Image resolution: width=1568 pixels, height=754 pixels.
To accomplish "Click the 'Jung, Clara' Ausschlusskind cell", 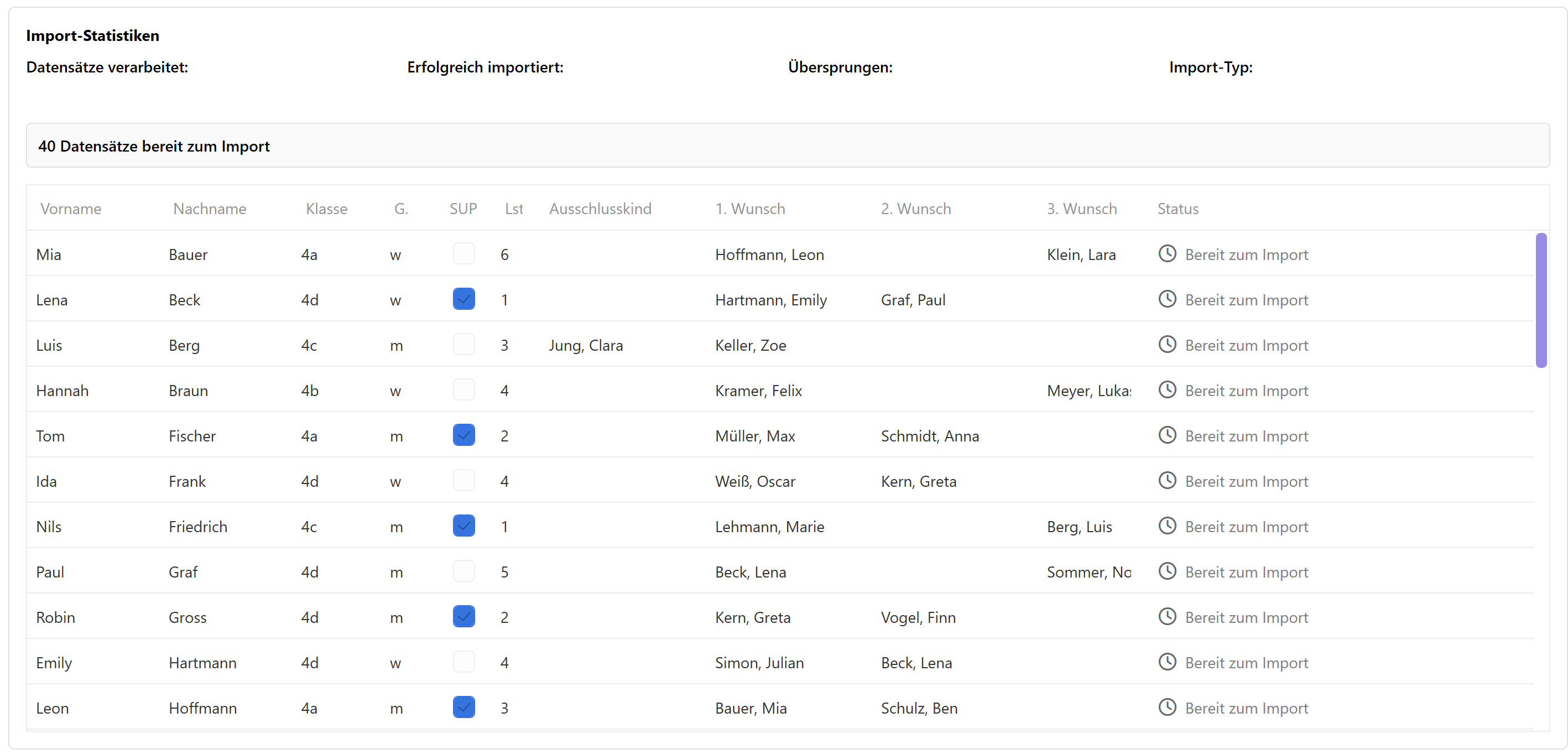I will tap(586, 345).
